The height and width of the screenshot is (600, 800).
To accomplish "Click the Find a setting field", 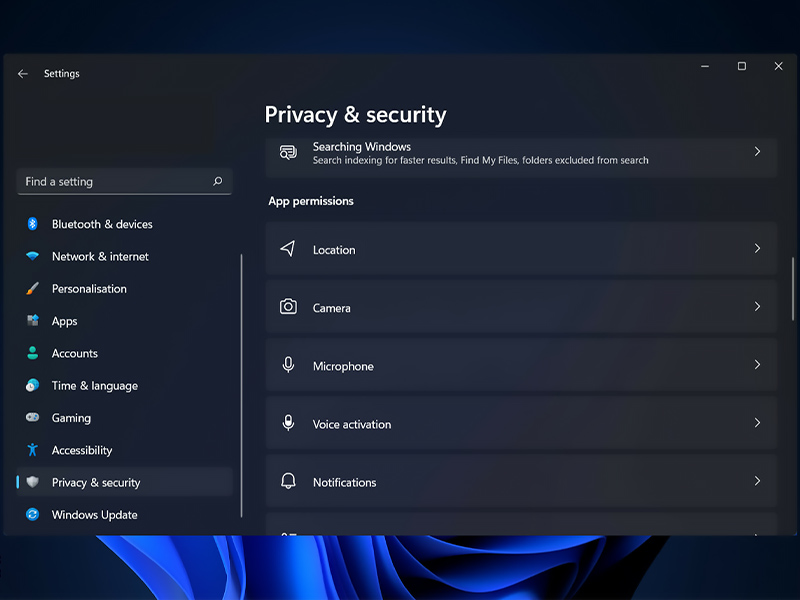I will pos(115,182).
